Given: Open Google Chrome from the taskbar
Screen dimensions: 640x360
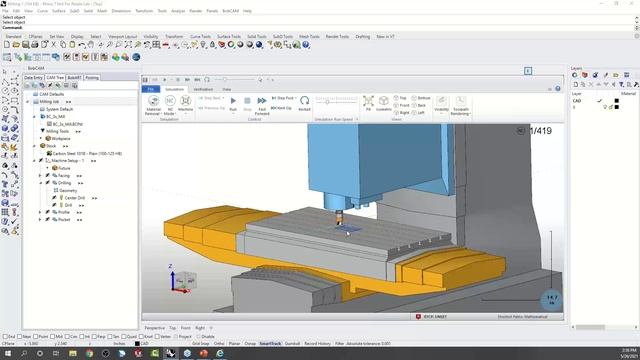Looking at the screenshot, I should [89, 353].
